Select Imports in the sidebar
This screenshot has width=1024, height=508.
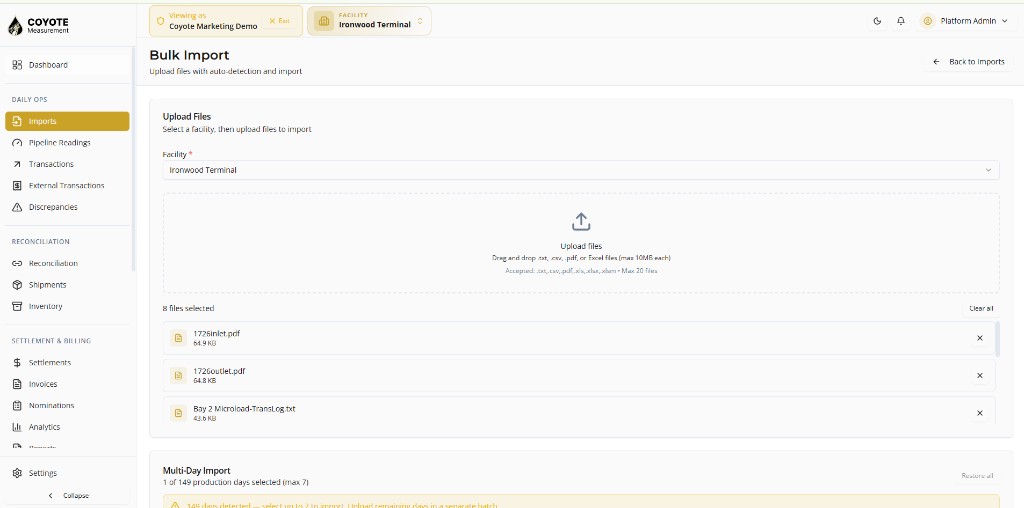(x=67, y=121)
